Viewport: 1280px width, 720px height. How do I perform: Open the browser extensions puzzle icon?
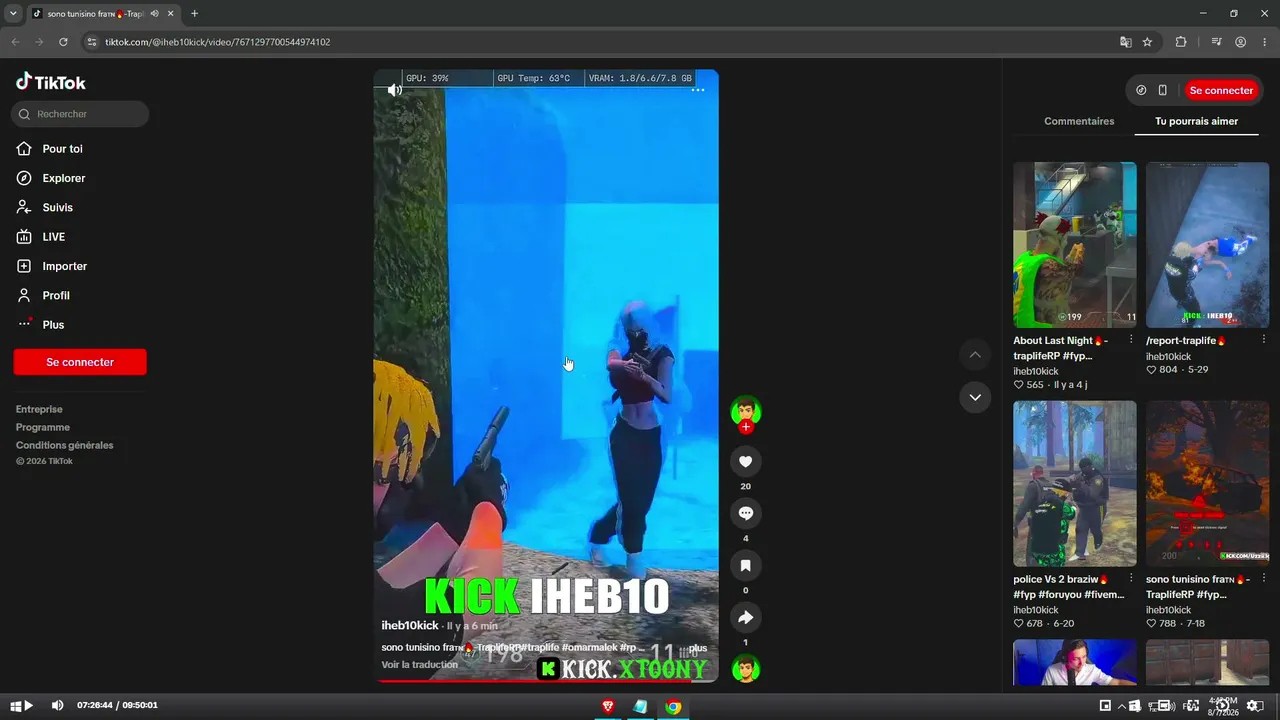tap(1181, 42)
